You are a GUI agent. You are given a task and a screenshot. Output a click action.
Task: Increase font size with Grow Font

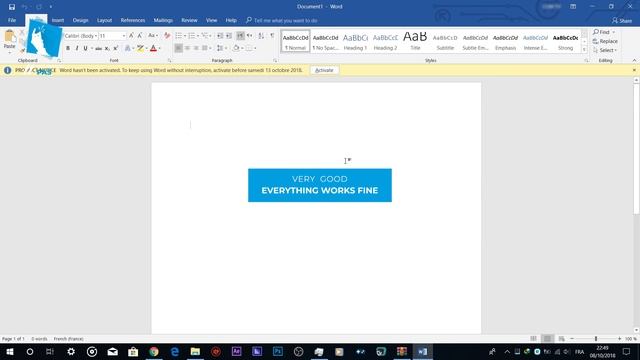pyautogui.click(x=131, y=36)
